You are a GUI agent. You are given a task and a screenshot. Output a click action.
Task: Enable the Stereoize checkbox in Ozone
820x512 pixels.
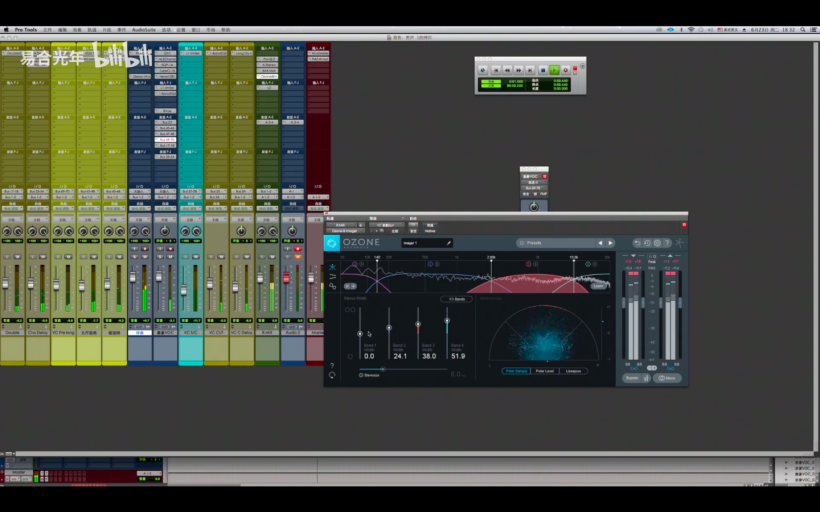click(361, 375)
